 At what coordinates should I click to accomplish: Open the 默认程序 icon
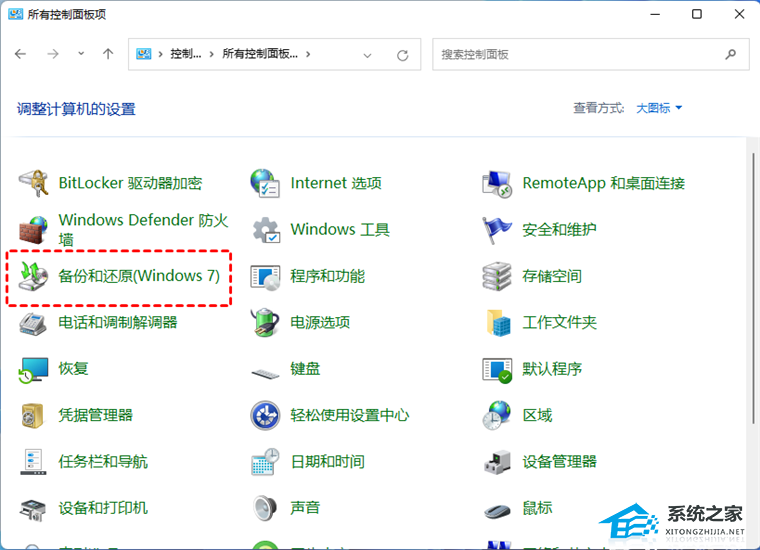click(497, 369)
